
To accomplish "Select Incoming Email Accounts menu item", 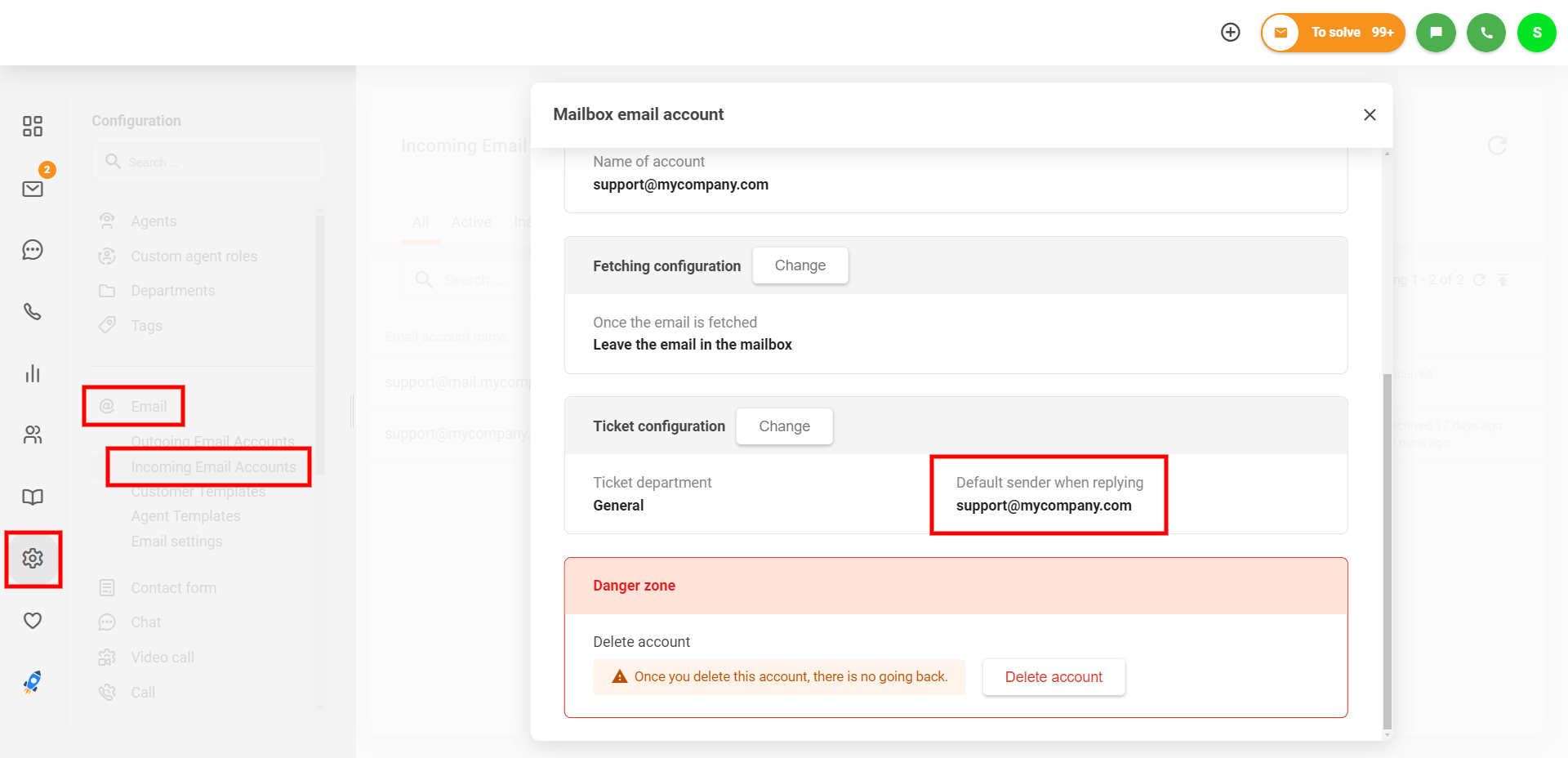I will pyautogui.click(x=213, y=467).
